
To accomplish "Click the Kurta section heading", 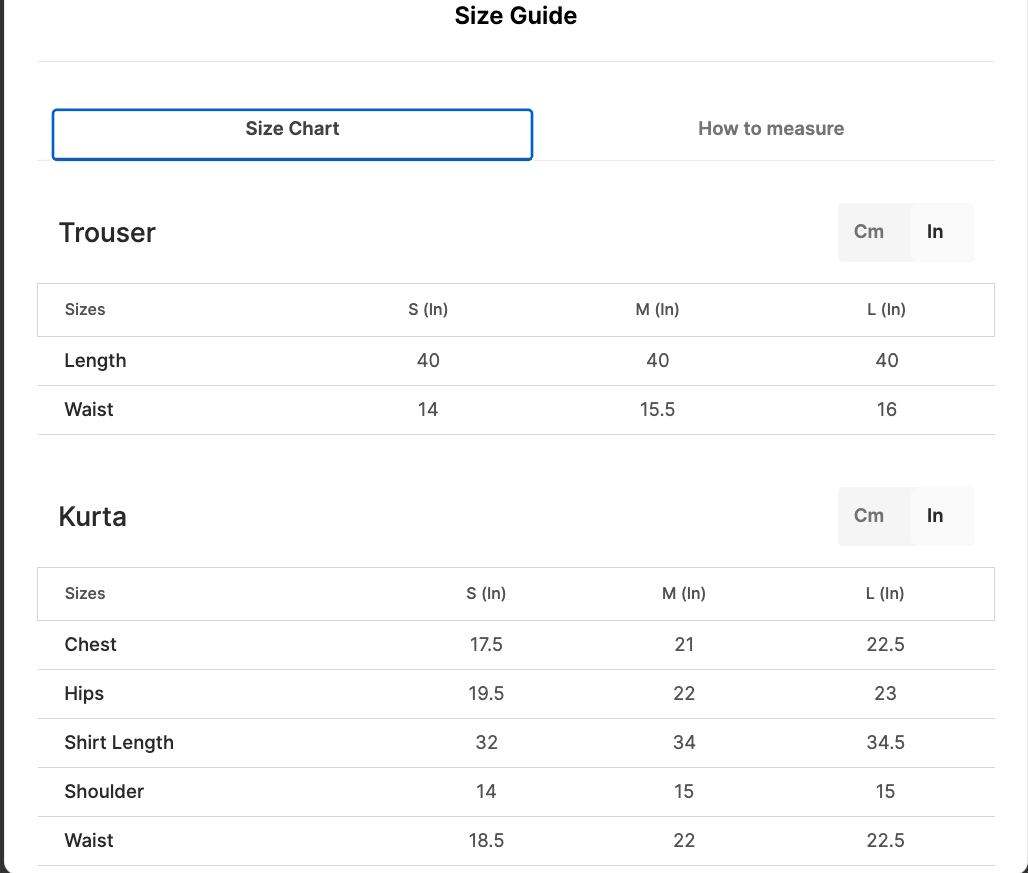I will point(92,517).
